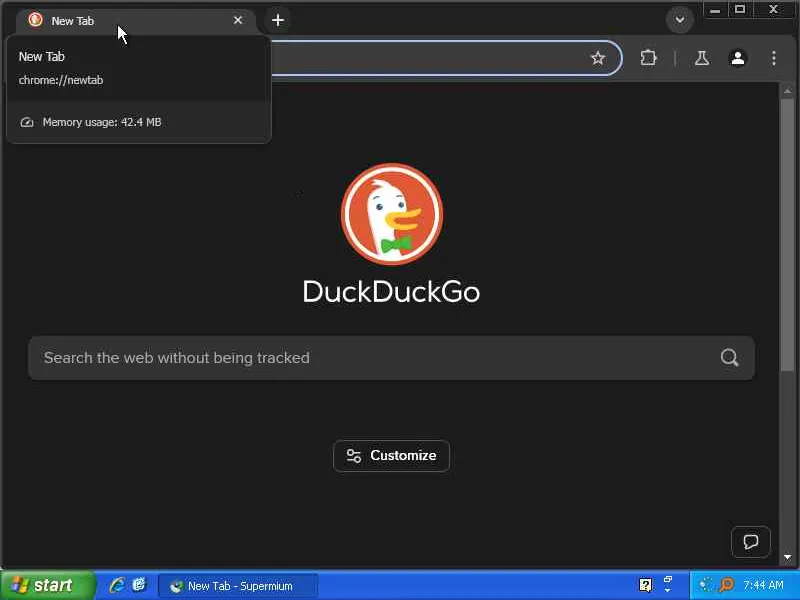Minimize the browser window
This screenshot has width=800, height=600.
click(715, 10)
